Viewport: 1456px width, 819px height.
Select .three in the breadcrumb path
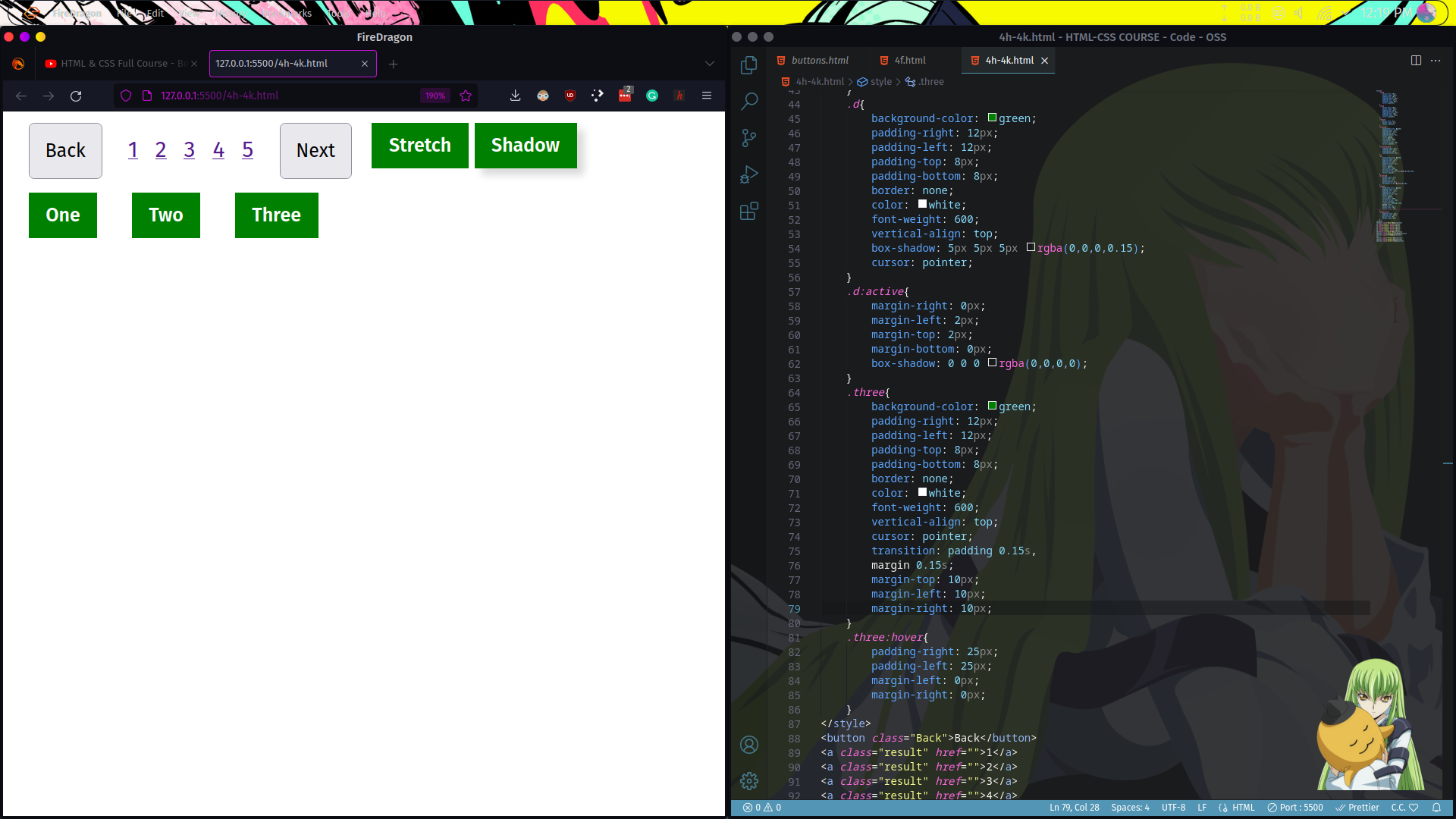(x=931, y=81)
